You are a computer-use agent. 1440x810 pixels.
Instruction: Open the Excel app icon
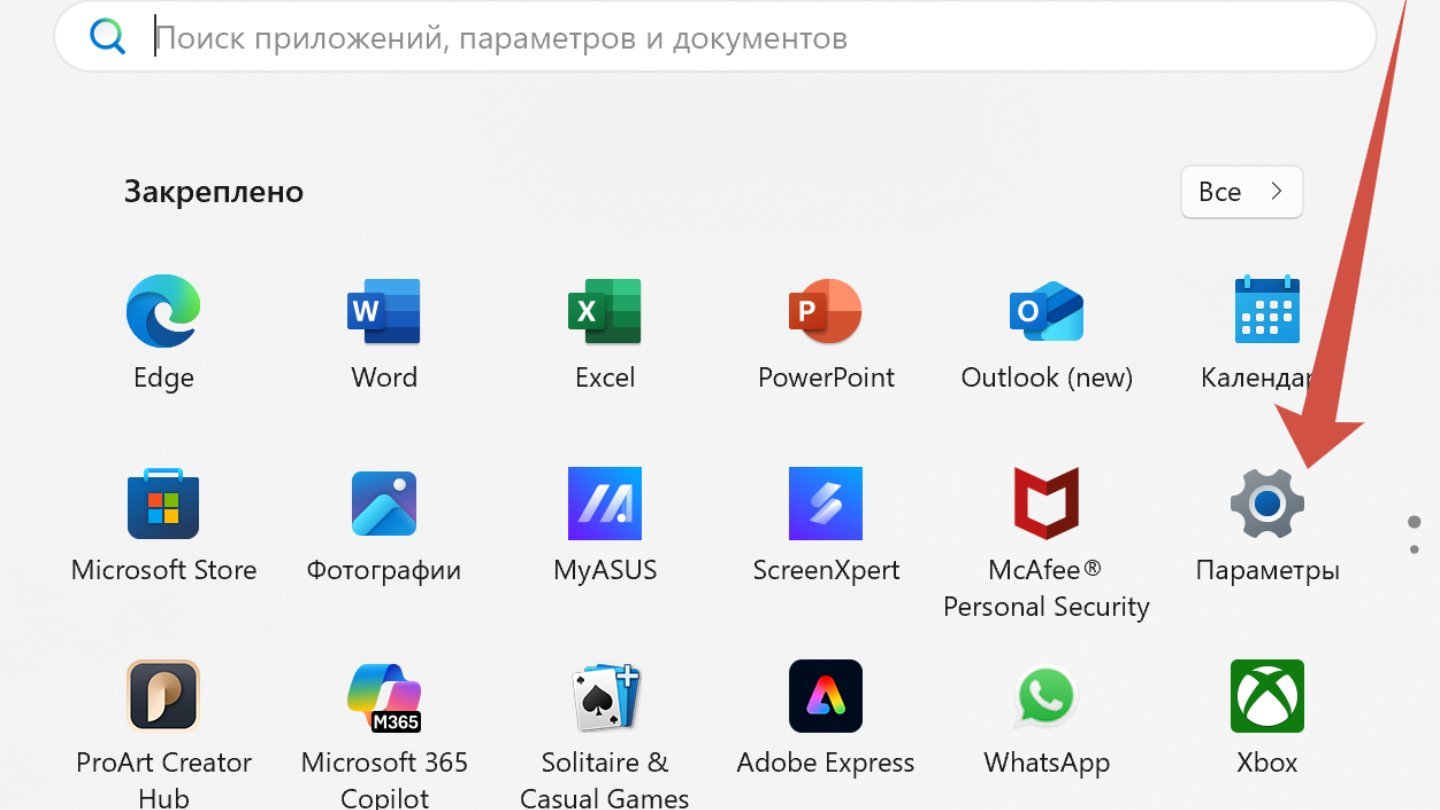[x=605, y=311]
